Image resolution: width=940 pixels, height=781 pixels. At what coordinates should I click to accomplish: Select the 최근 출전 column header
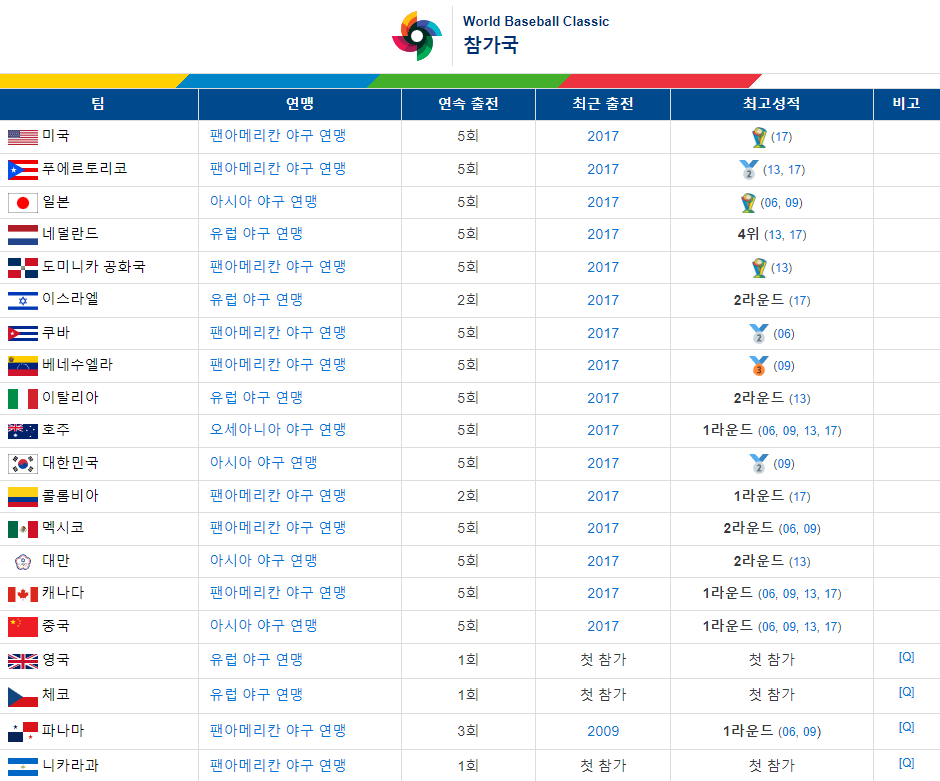[602, 104]
